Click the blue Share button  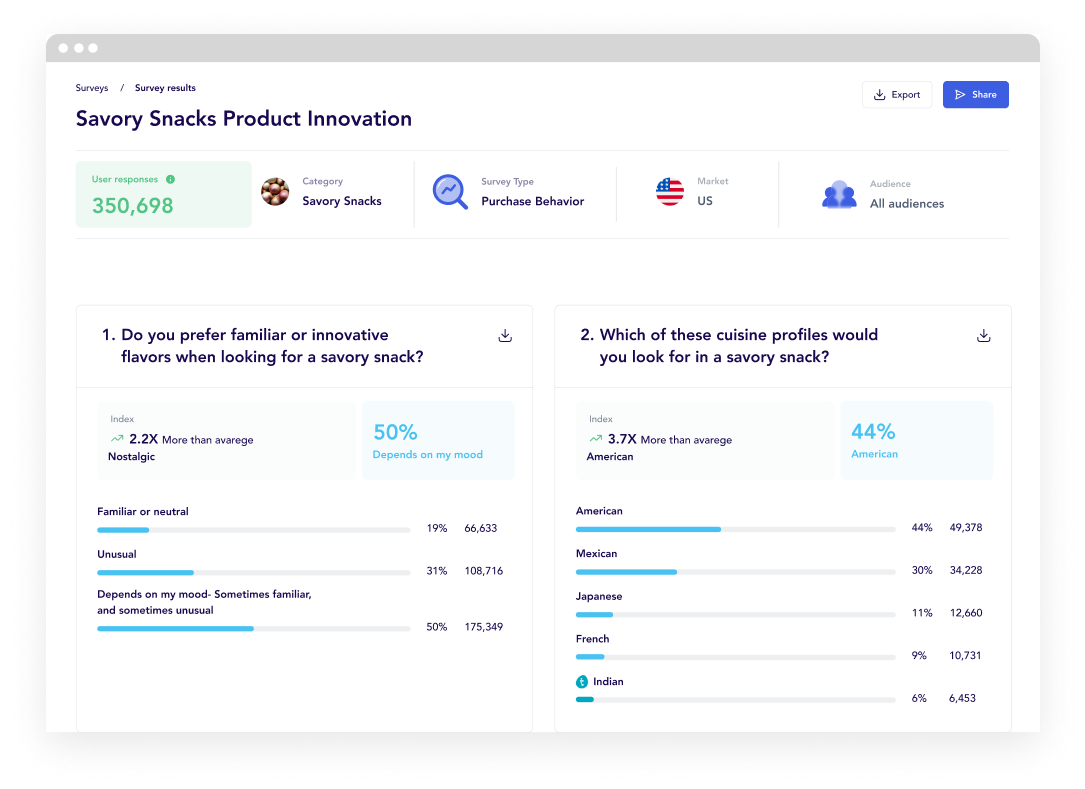coord(976,95)
